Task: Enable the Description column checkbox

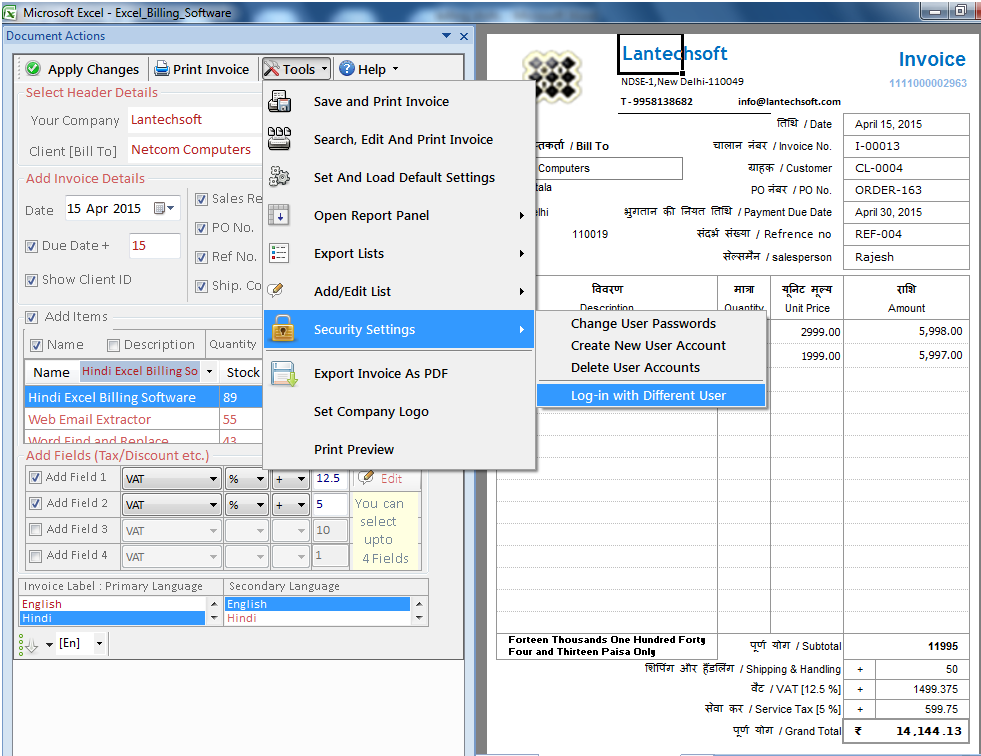Action: point(113,345)
